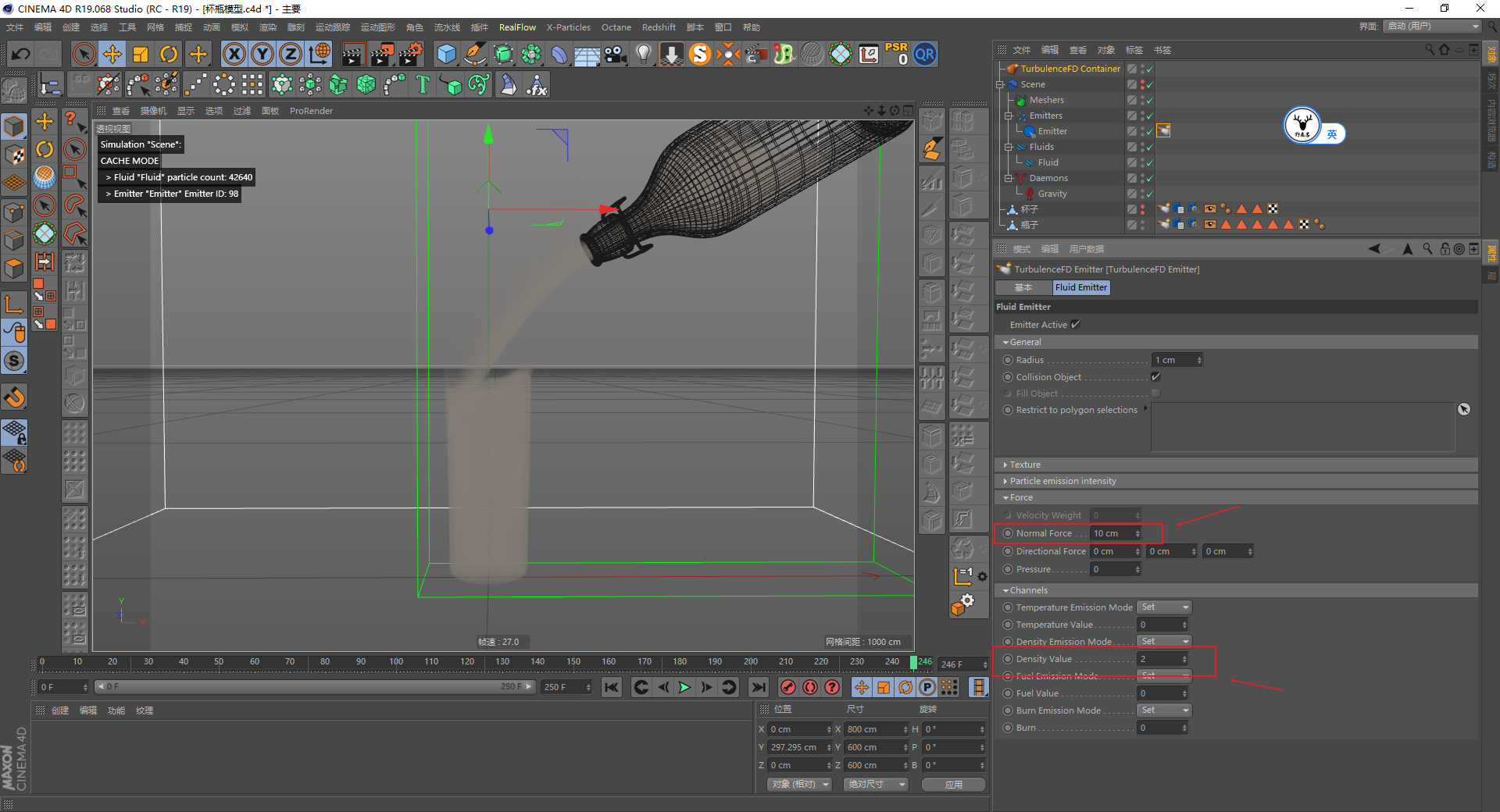Click frame 100 on the timeline ruler
Viewport: 1500px width, 812px height.
[x=396, y=662]
